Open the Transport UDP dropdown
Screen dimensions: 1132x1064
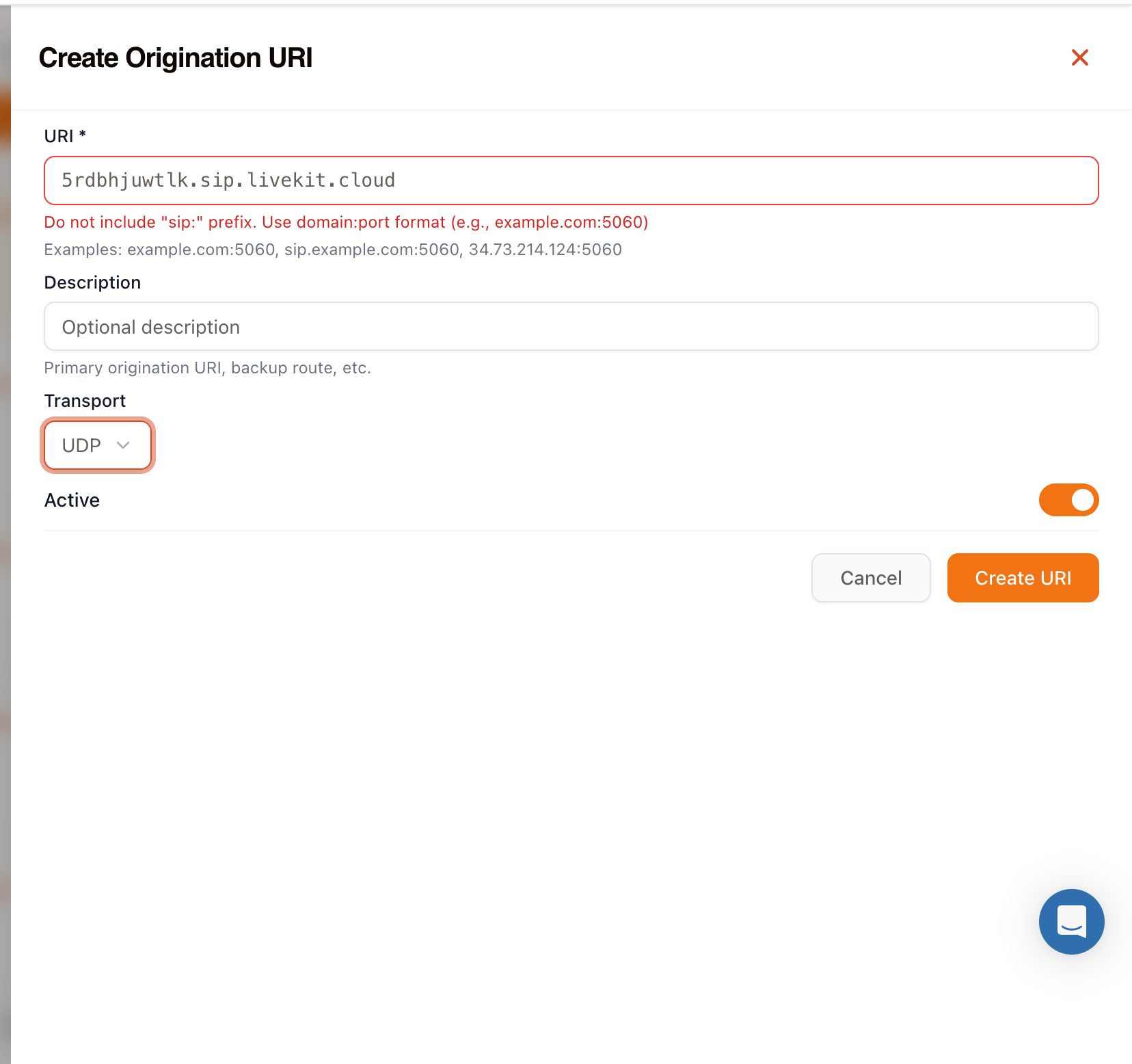(x=98, y=445)
